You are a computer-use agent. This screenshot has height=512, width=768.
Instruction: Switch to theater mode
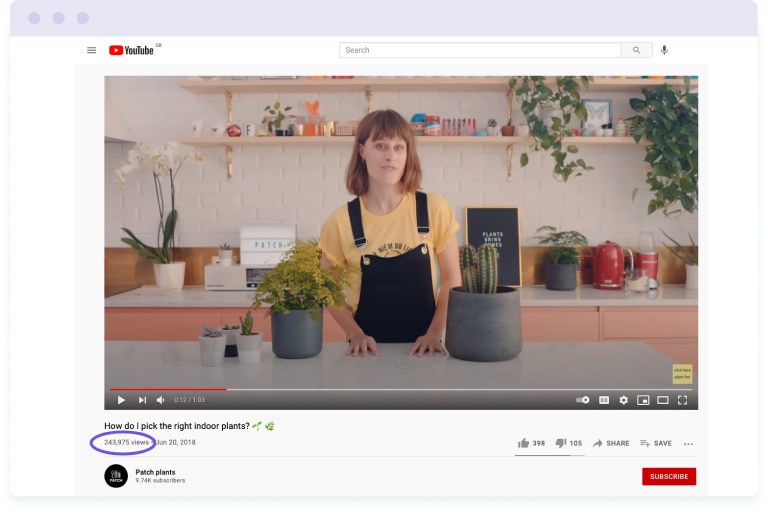coord(662,400)
